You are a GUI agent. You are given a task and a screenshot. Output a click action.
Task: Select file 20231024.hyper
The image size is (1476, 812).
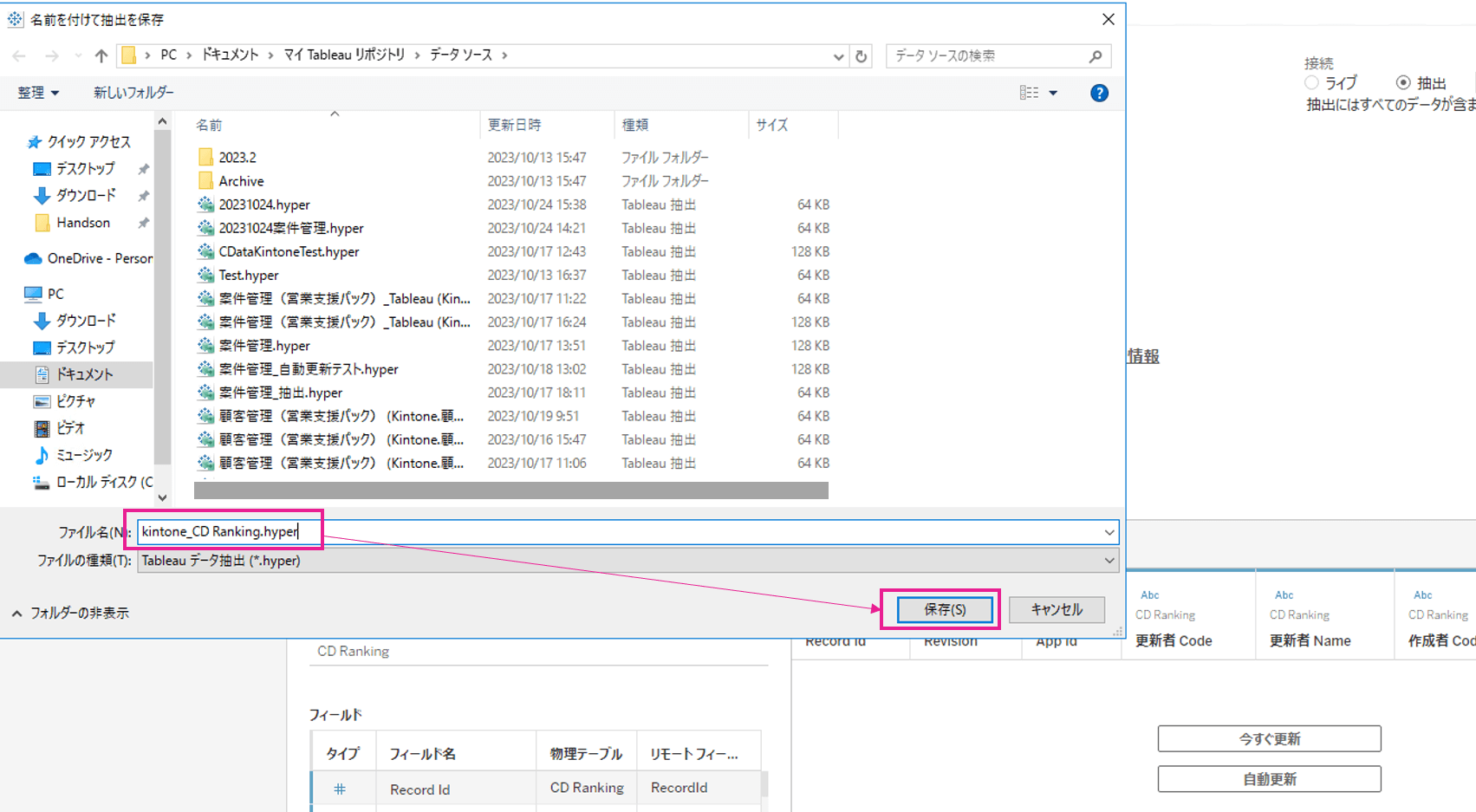(254, 205)
